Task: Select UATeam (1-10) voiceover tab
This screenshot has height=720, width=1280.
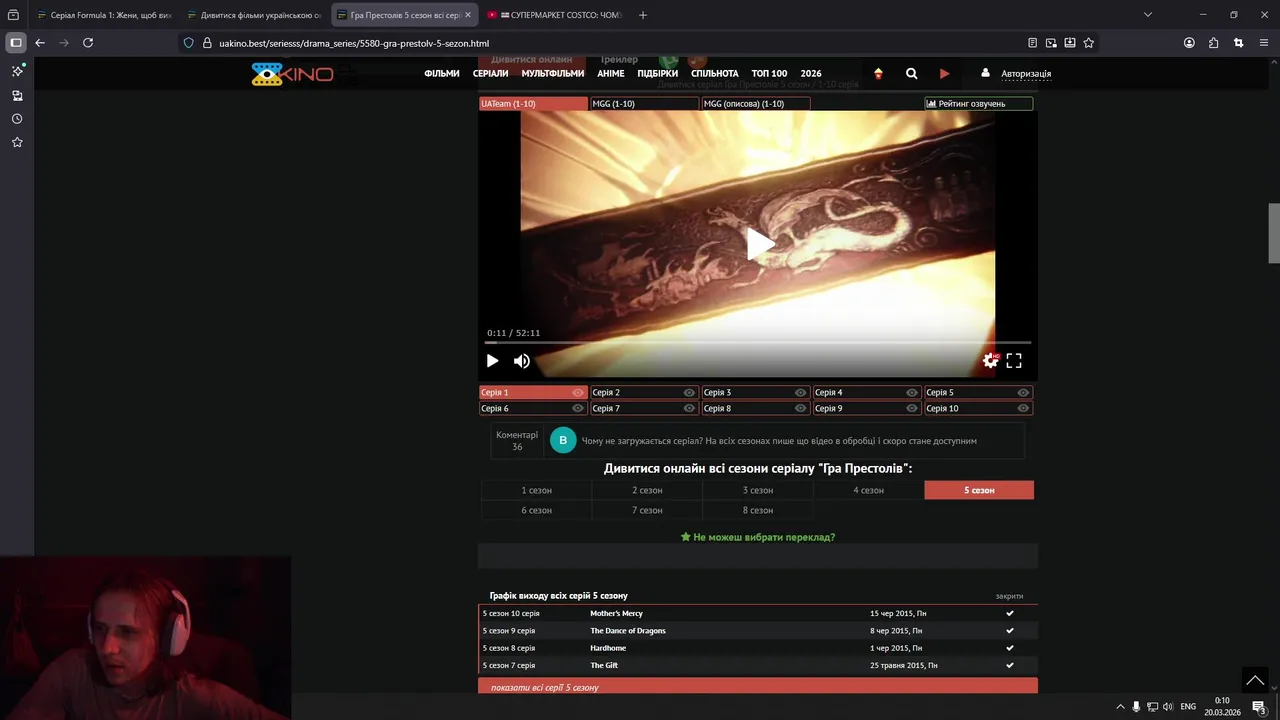Action: [x=533, y=104]
